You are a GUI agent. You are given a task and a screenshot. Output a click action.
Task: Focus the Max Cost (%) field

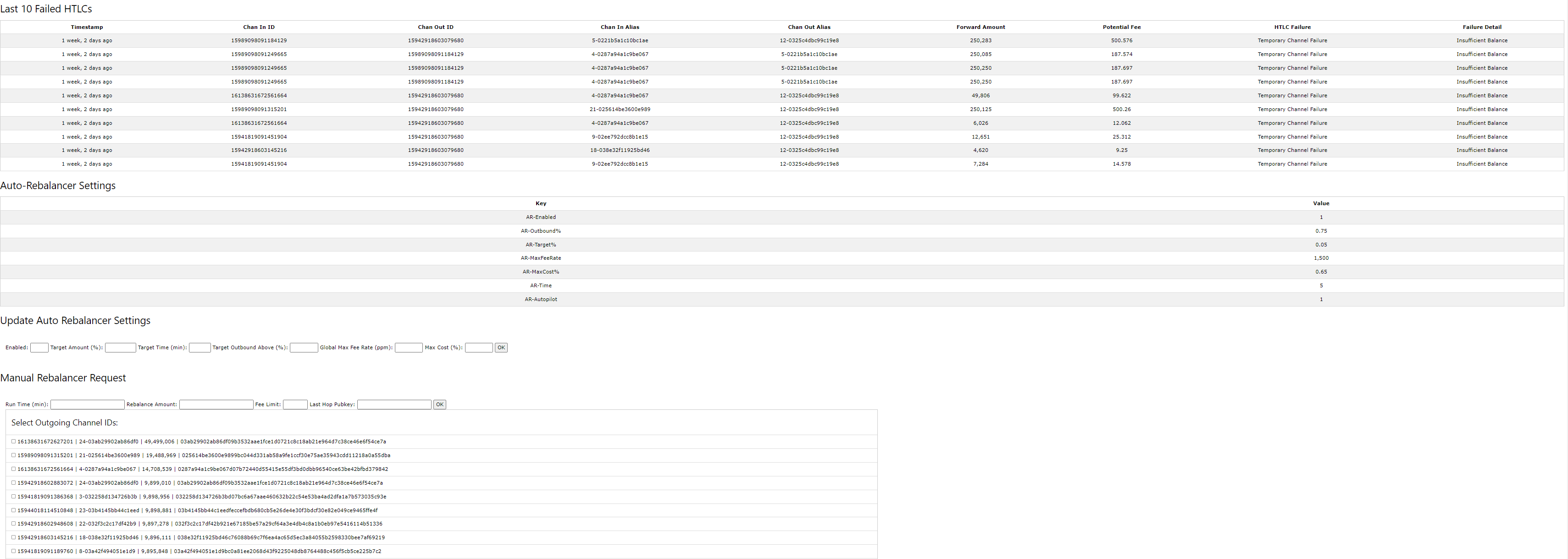(478, 348)
